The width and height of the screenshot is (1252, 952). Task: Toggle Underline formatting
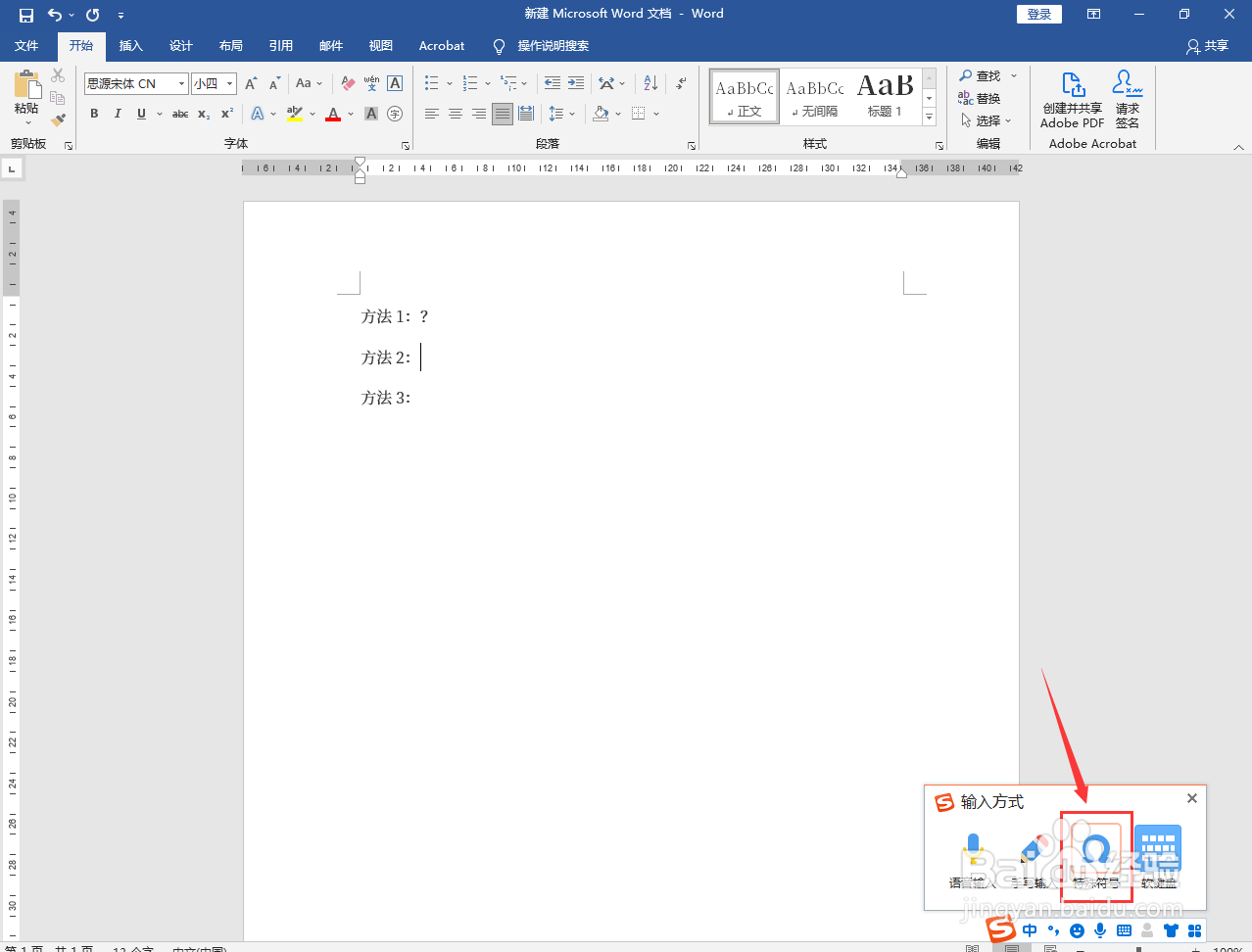tap(141, 114)
